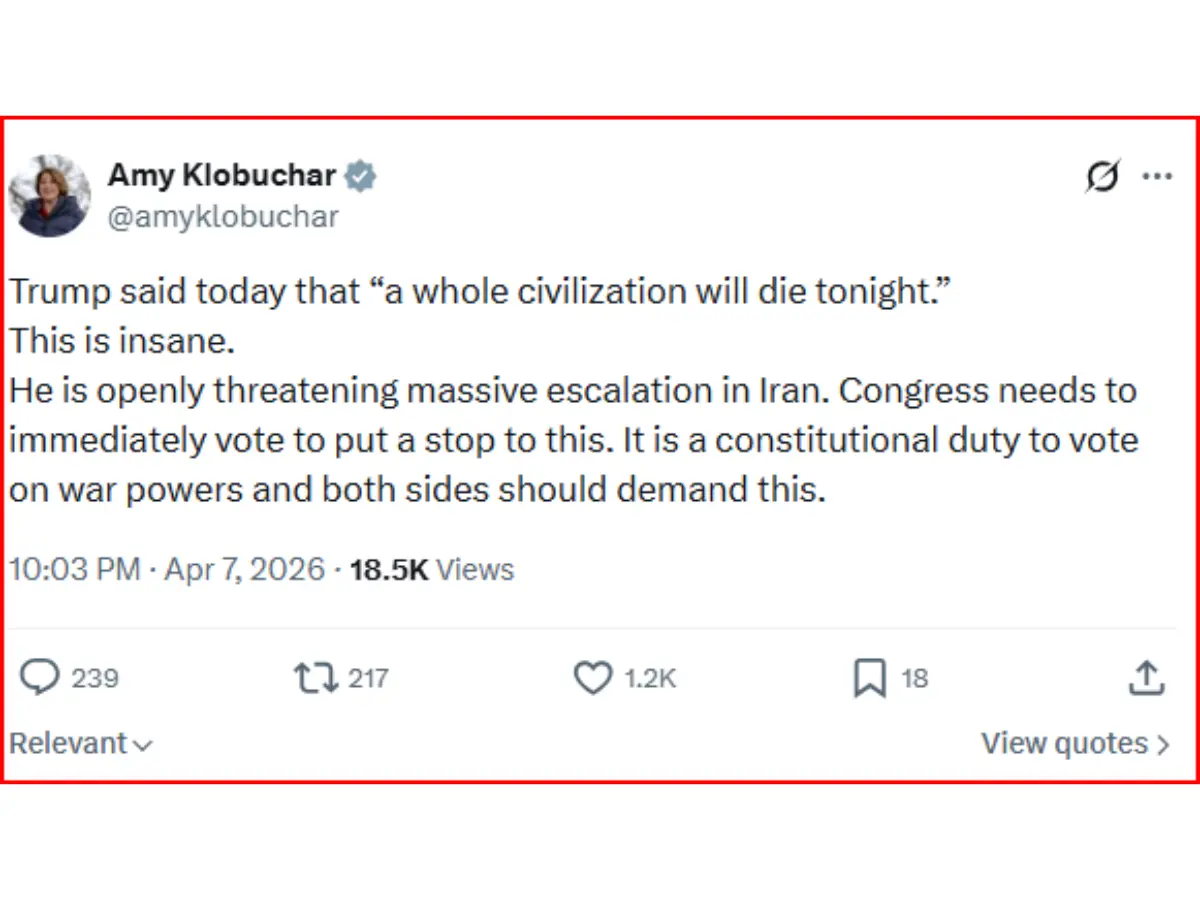Click the Amy Klobuchar display name

(x=222, y=175)
